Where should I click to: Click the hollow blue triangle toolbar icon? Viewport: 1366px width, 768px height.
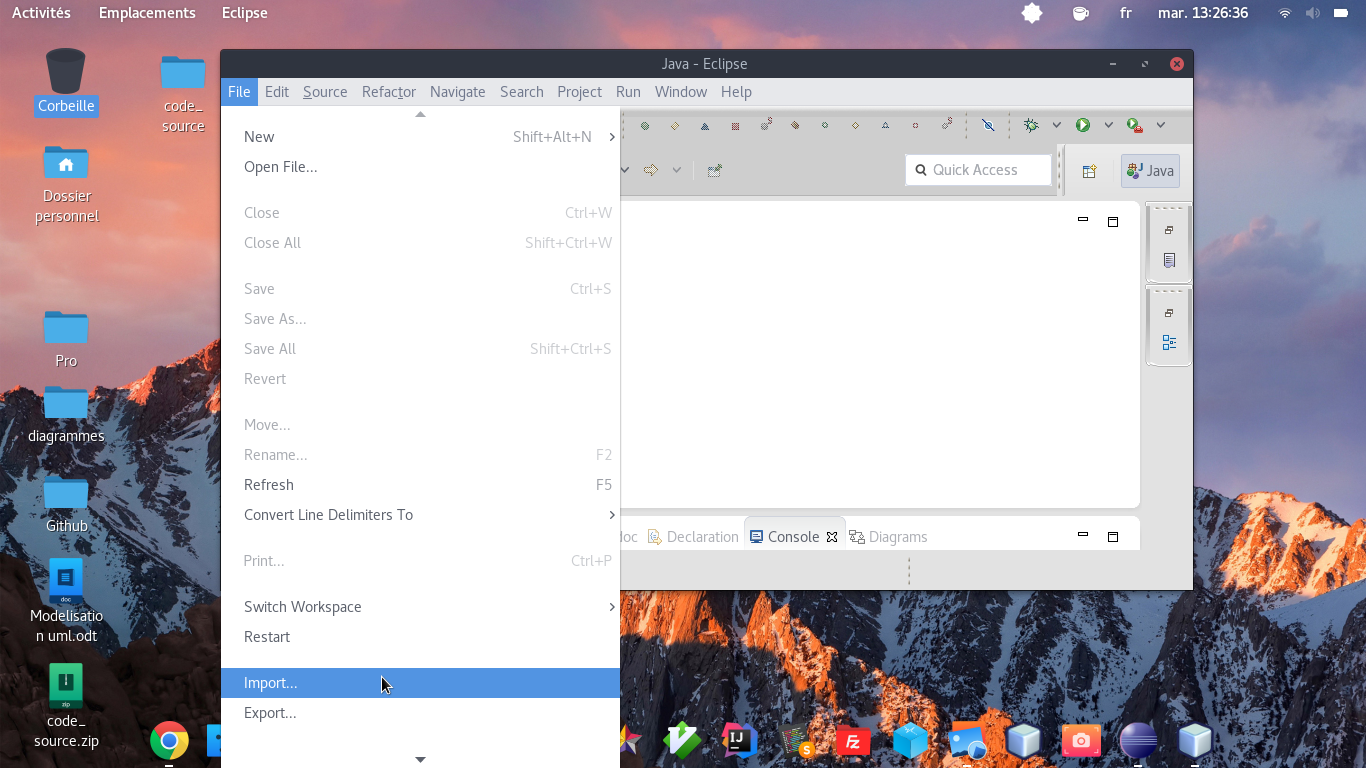pos(885,125)
